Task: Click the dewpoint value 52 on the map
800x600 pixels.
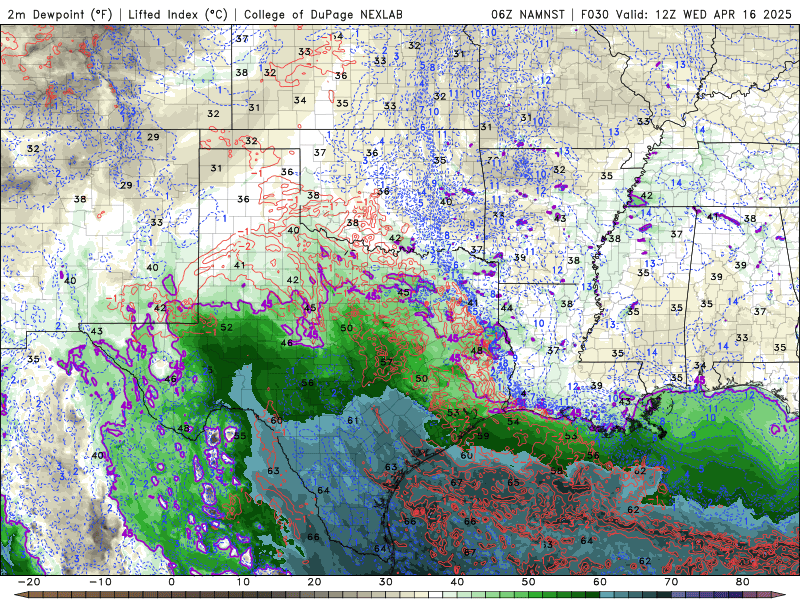Action: 227,328
